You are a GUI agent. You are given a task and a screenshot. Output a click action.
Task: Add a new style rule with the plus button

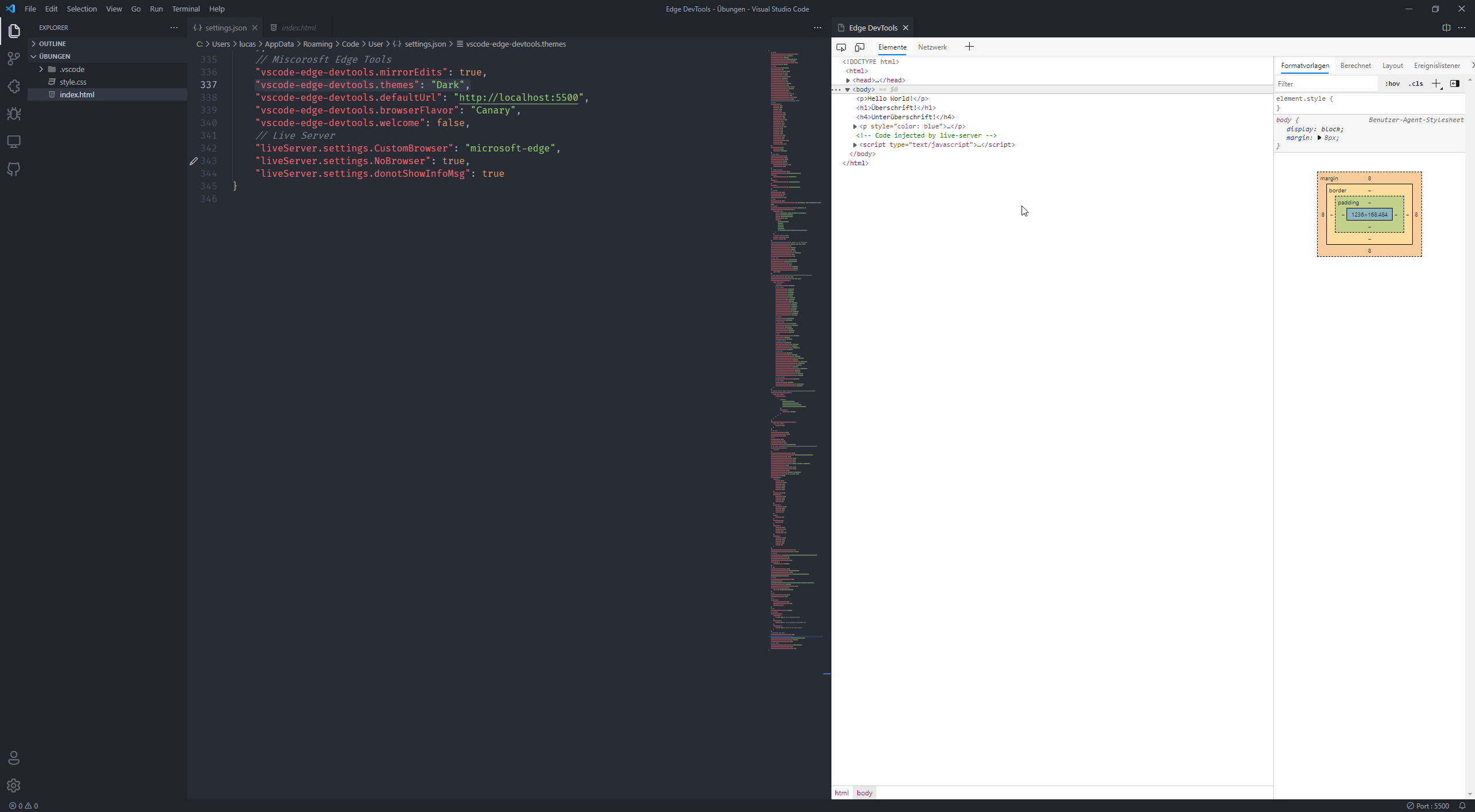point(1435,84)
